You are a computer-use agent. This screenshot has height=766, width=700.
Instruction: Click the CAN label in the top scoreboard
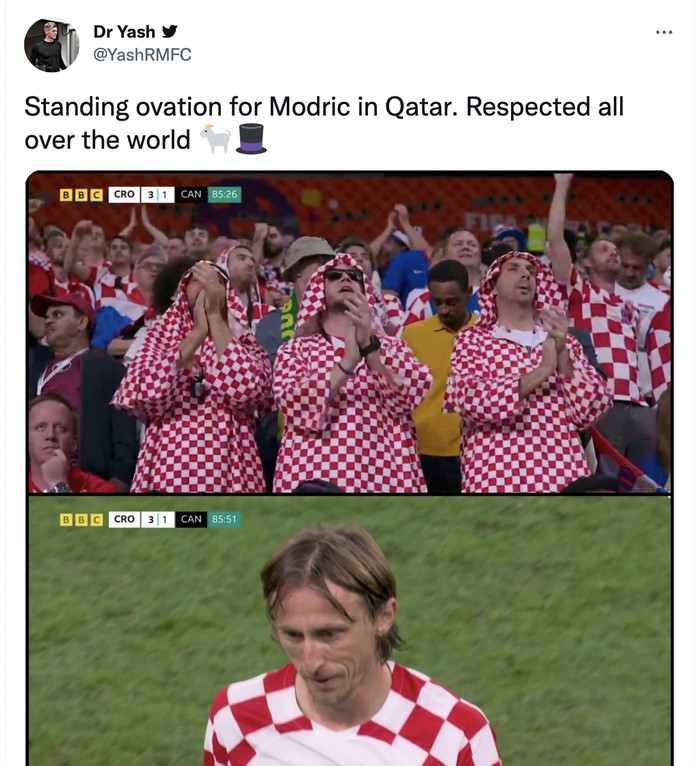click(x=190, y=194)
